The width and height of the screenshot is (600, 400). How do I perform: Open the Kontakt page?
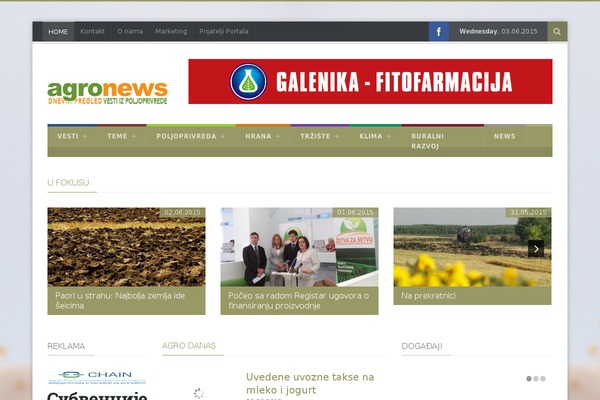coord(92,31)
